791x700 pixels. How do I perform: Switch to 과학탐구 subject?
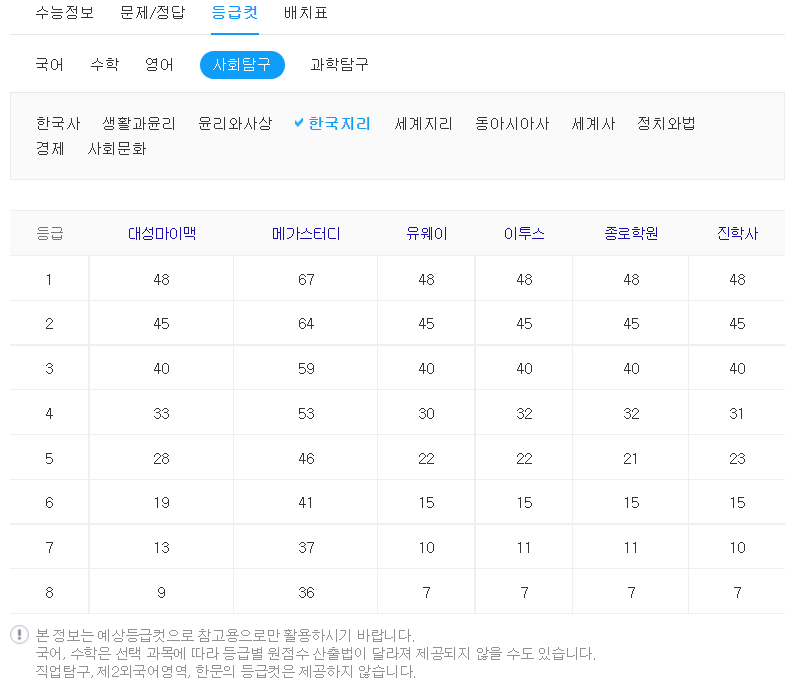(x=340, y=65)
